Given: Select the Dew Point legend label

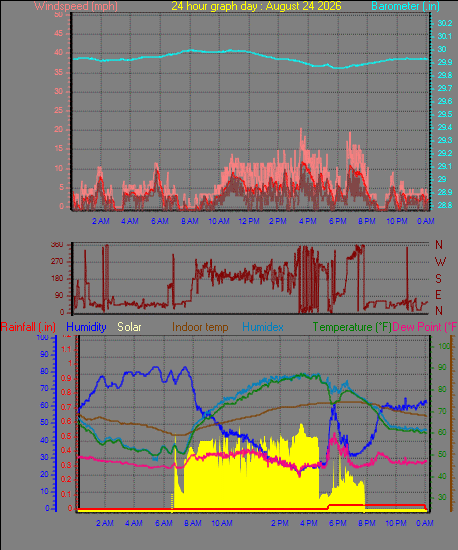Looking at the screenshot, I should 425,327.
